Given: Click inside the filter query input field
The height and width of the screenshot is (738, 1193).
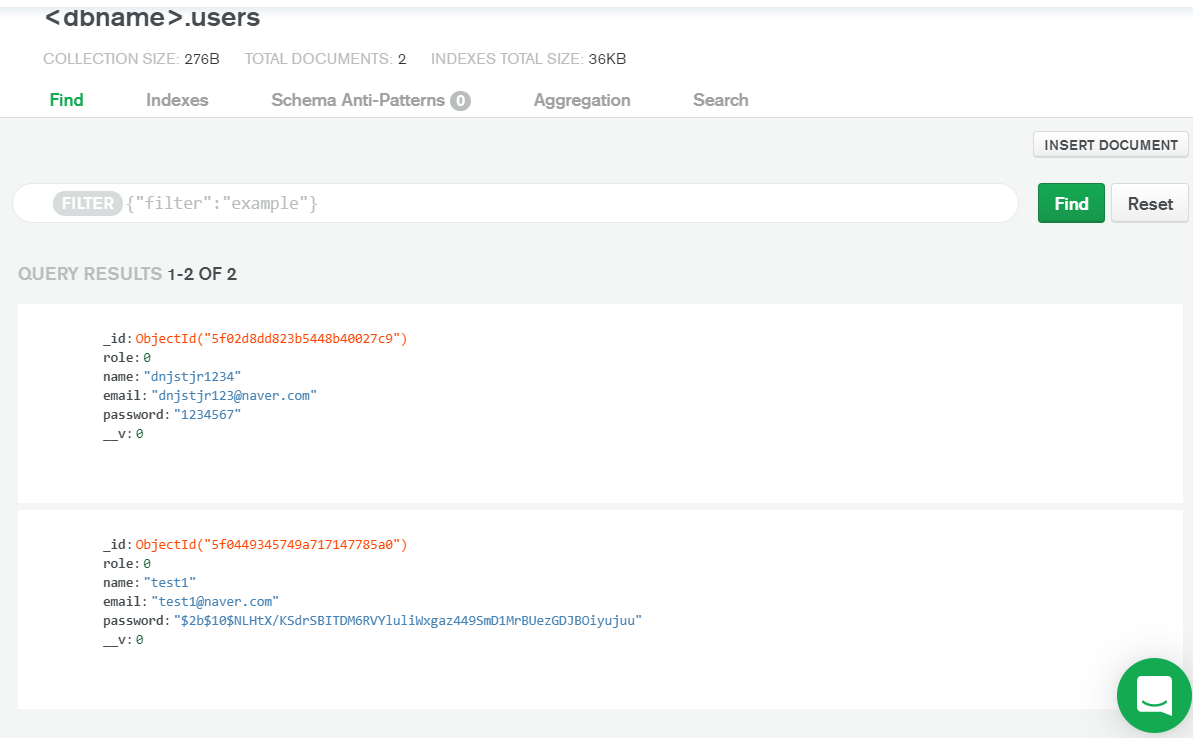Looking at the screenshot, I should pos(500,203).
